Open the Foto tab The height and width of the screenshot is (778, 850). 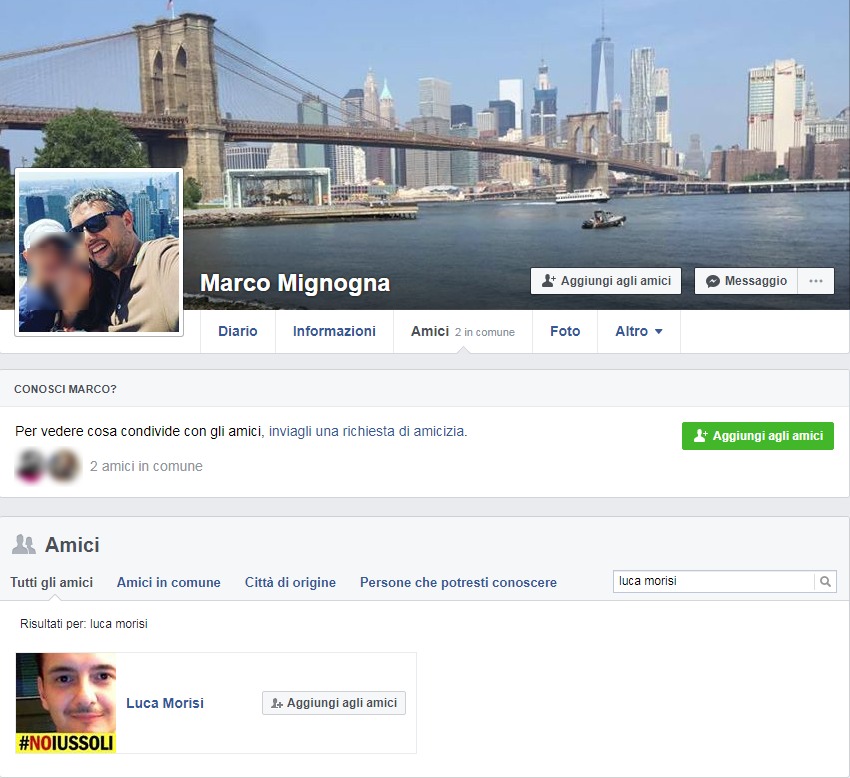coord(565,331)
